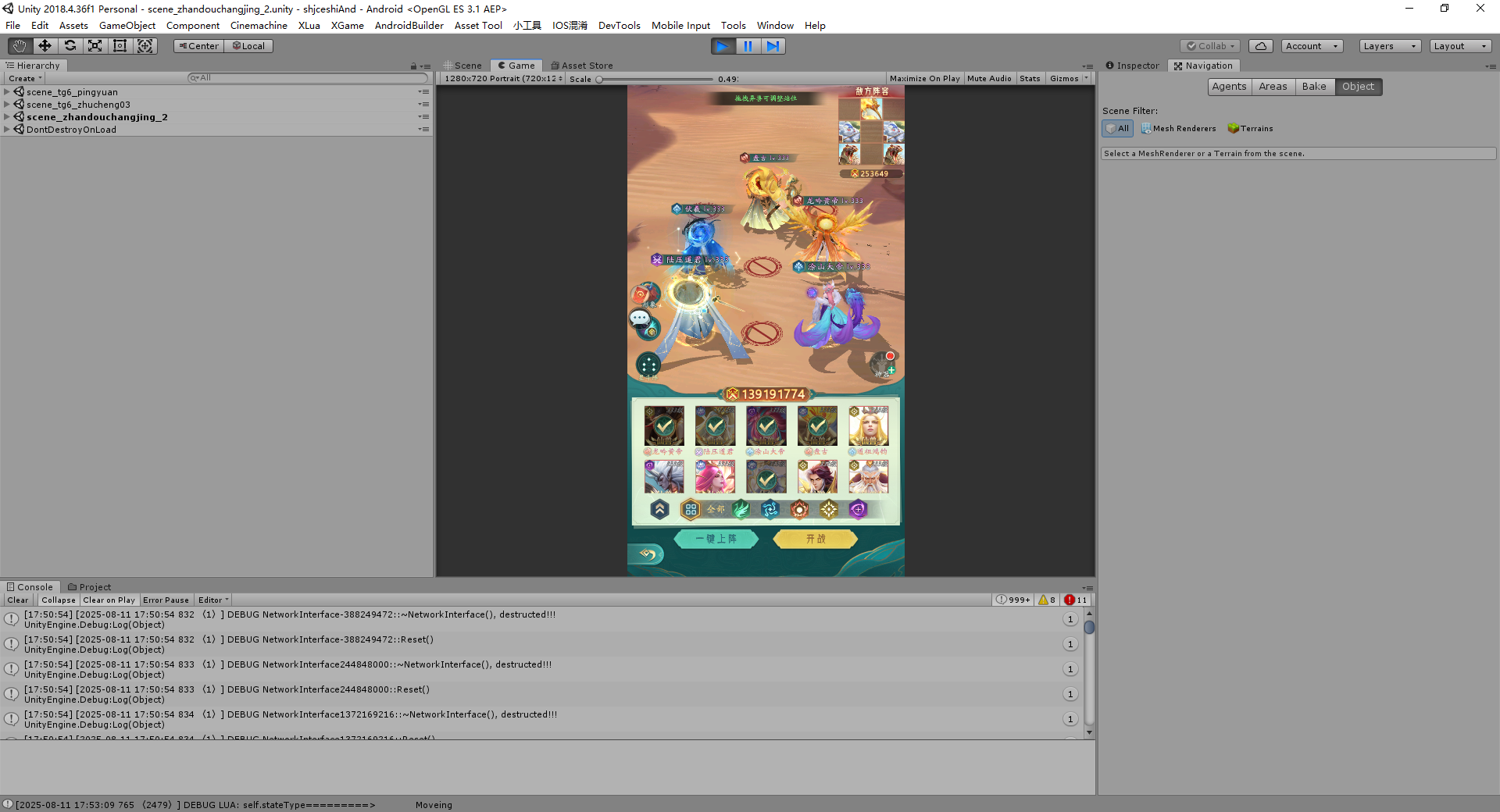Toggle Error Pause in Console
The image size is (1500, 812).
(x=166, y=600)
